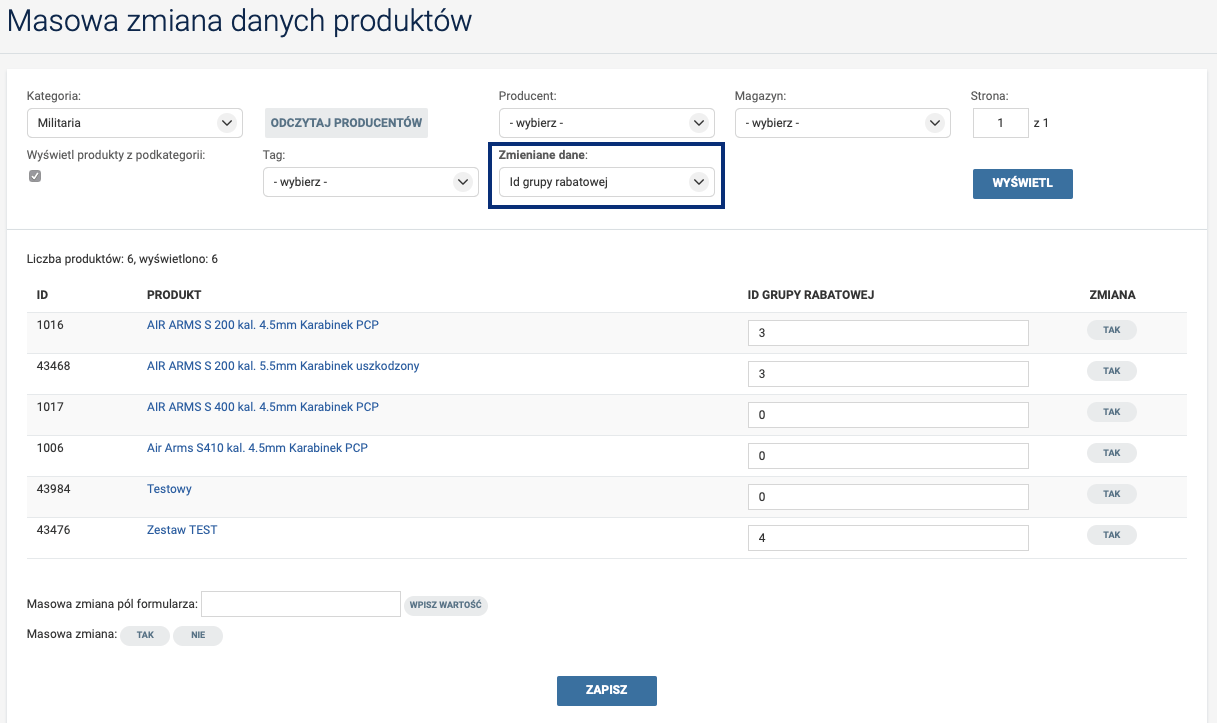This screenshot has height=723, width=1217.
Task: Open the Air Arms S410 product link
Action: [257, 448]
